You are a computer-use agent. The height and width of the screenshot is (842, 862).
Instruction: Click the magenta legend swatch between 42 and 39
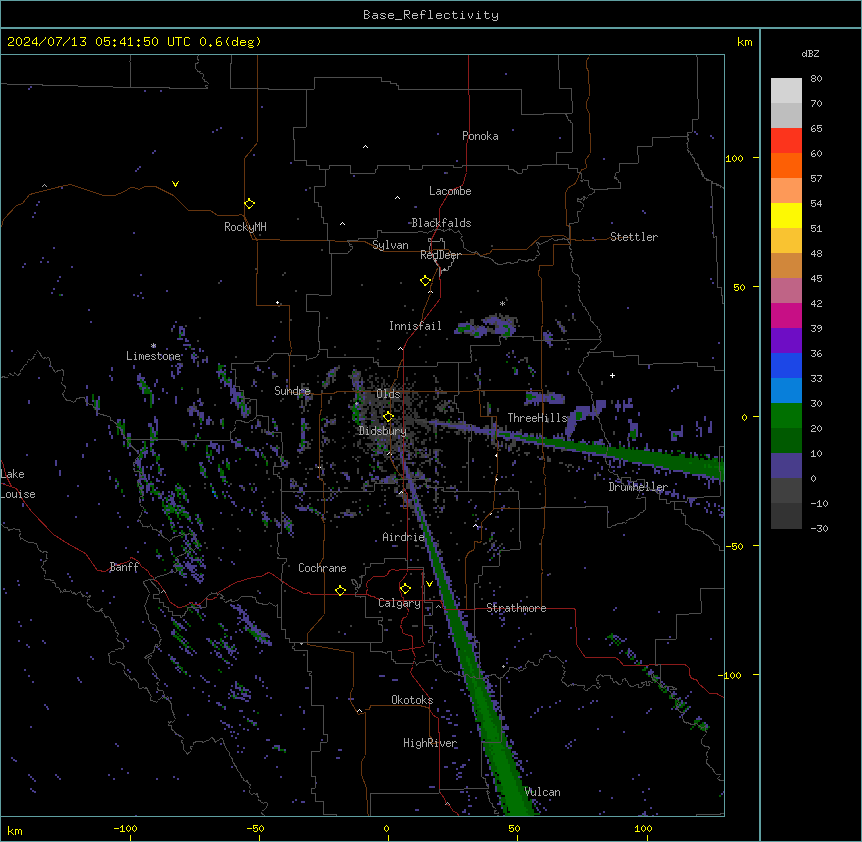(786, 315)
